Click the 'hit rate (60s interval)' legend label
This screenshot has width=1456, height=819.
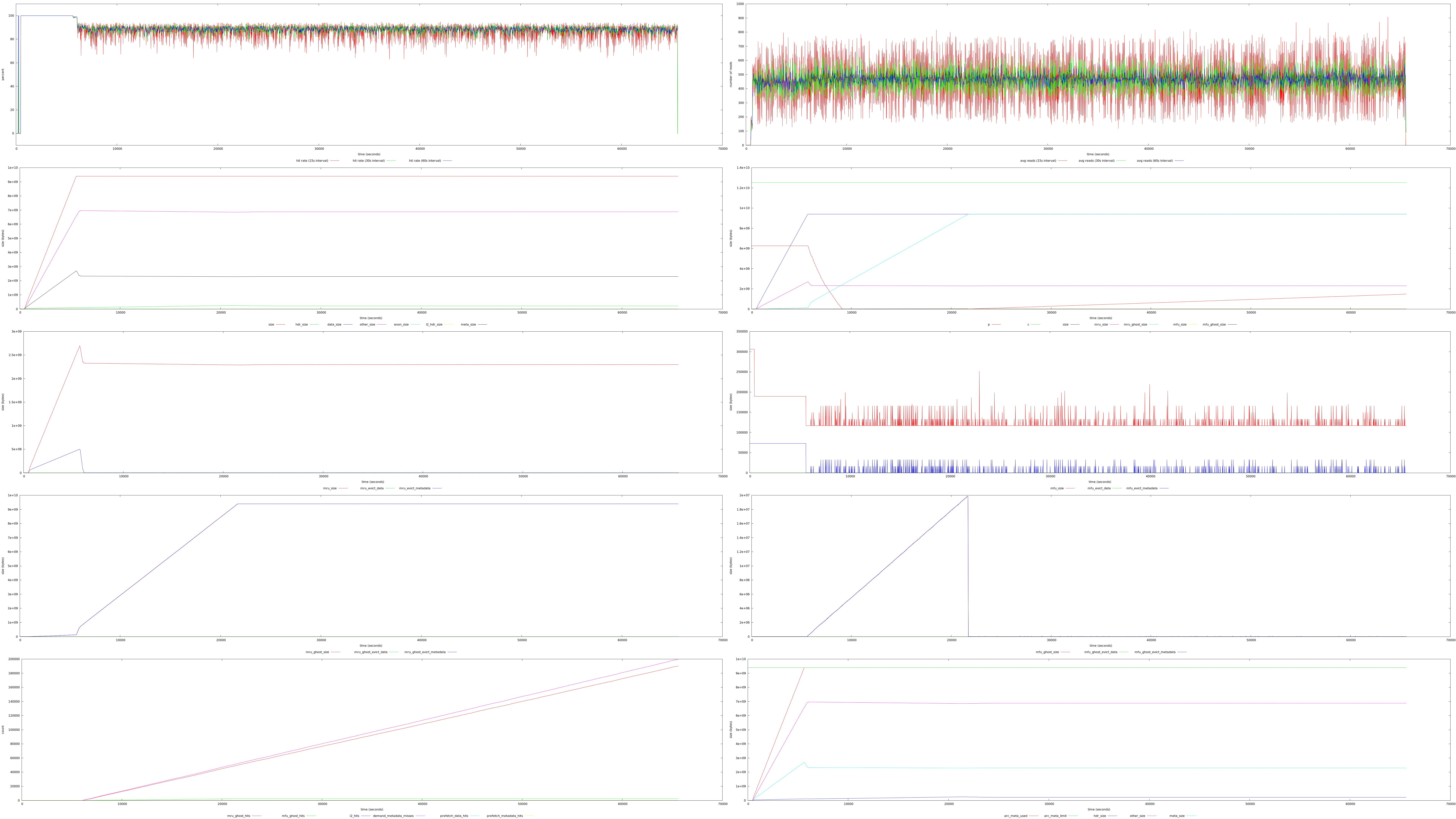coord(425,161)
